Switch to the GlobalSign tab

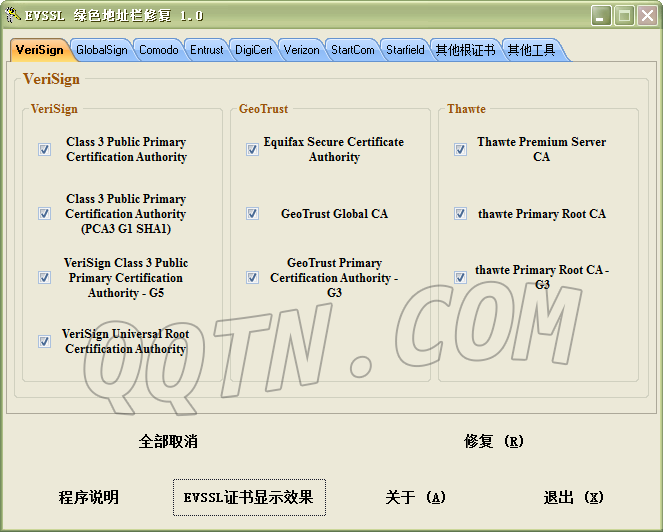102,50
